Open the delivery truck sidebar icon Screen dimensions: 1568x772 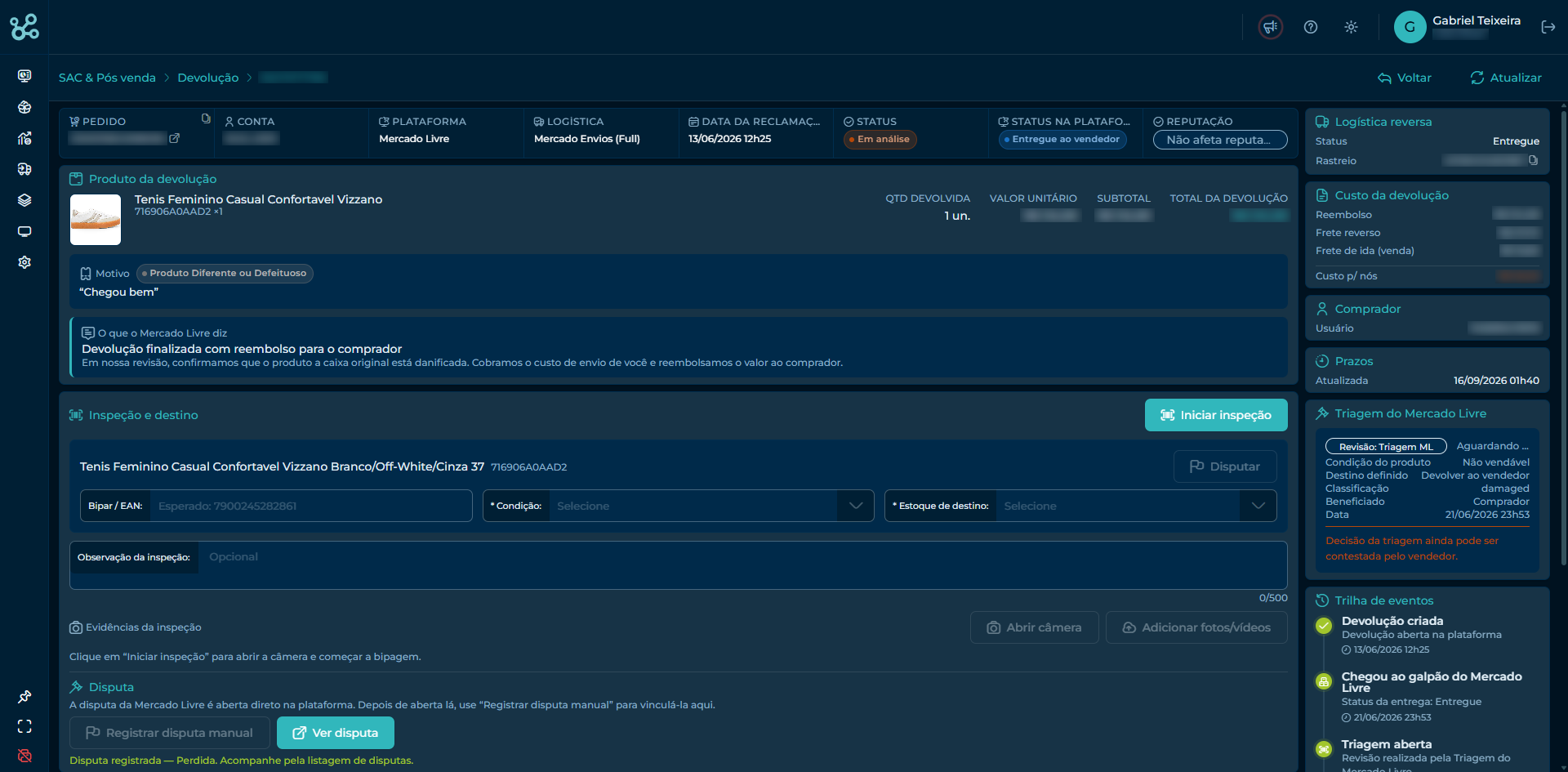(24, 169)
